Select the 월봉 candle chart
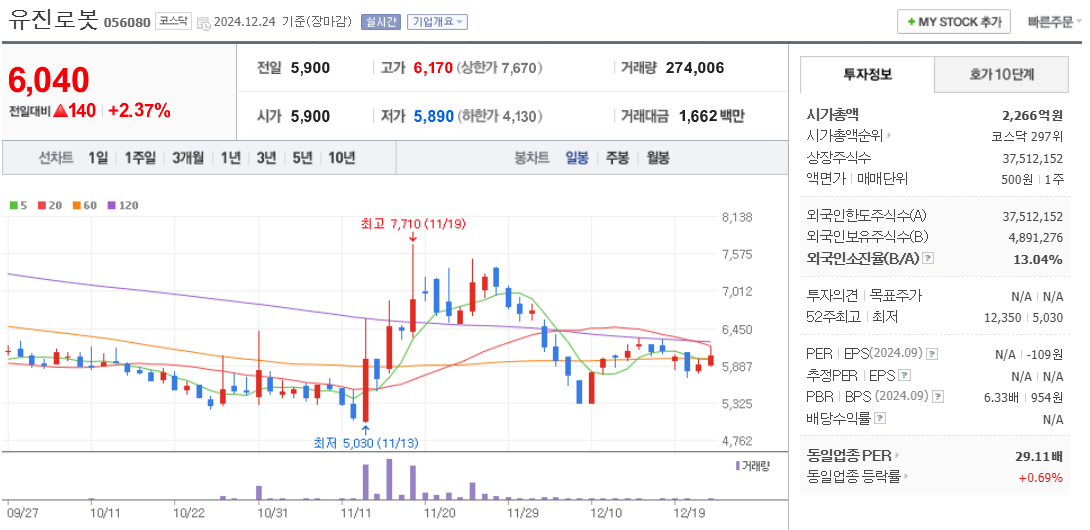The height and width of the screenshot is (530, 1090). (658, 158)
